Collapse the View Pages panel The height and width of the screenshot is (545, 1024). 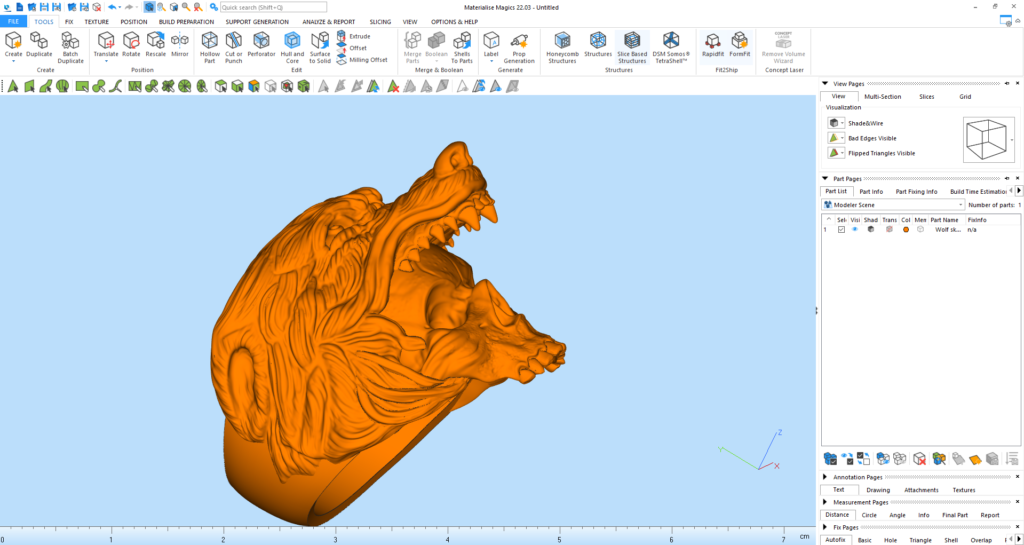pyautogui.click(x=825, y=84)
